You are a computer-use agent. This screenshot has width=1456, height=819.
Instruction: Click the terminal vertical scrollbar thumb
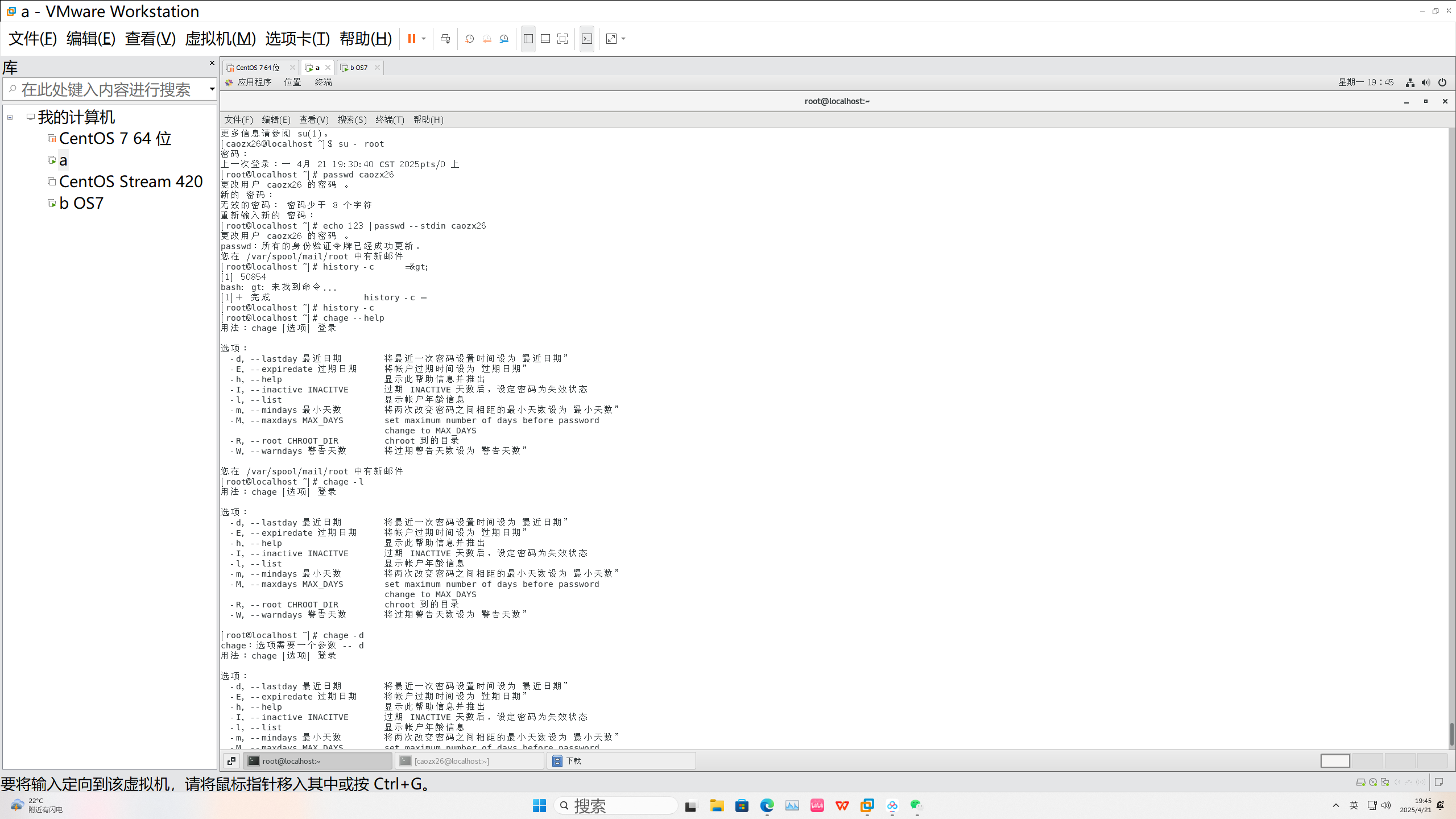pyautogui.click(x=1451, y=734)
